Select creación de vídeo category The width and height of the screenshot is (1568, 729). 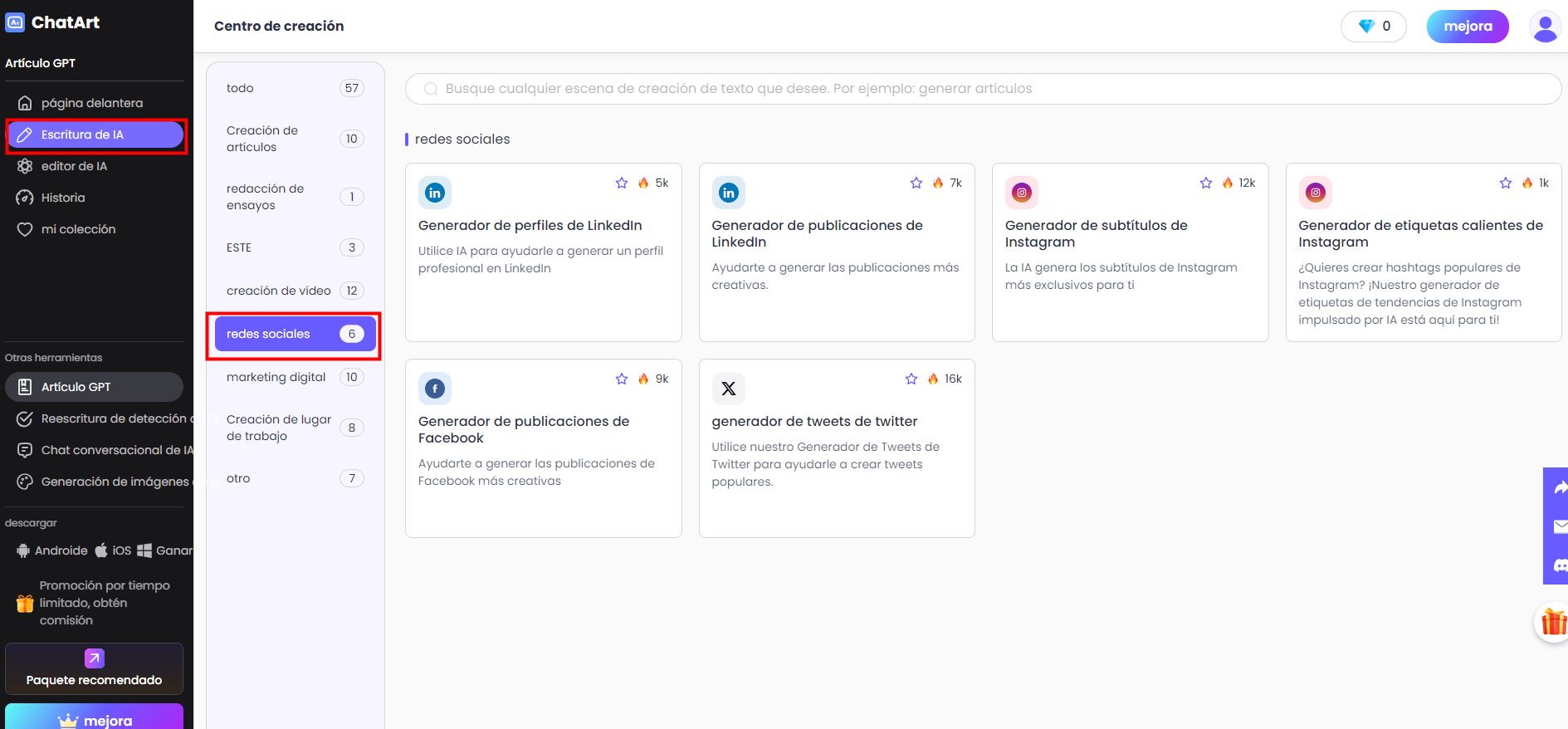tap(295, 291)
